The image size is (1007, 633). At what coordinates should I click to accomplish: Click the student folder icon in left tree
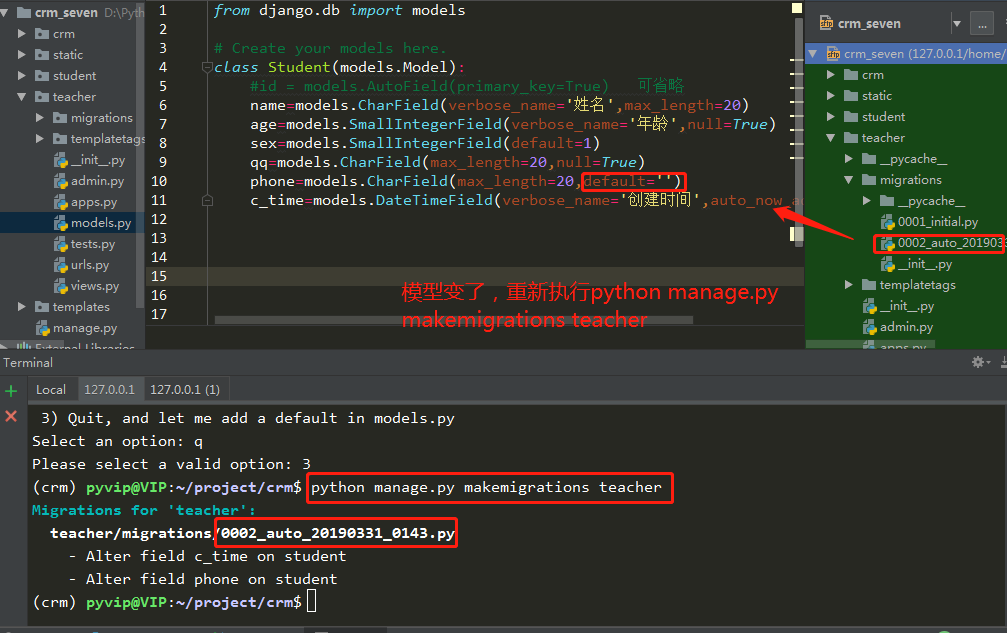42,76
